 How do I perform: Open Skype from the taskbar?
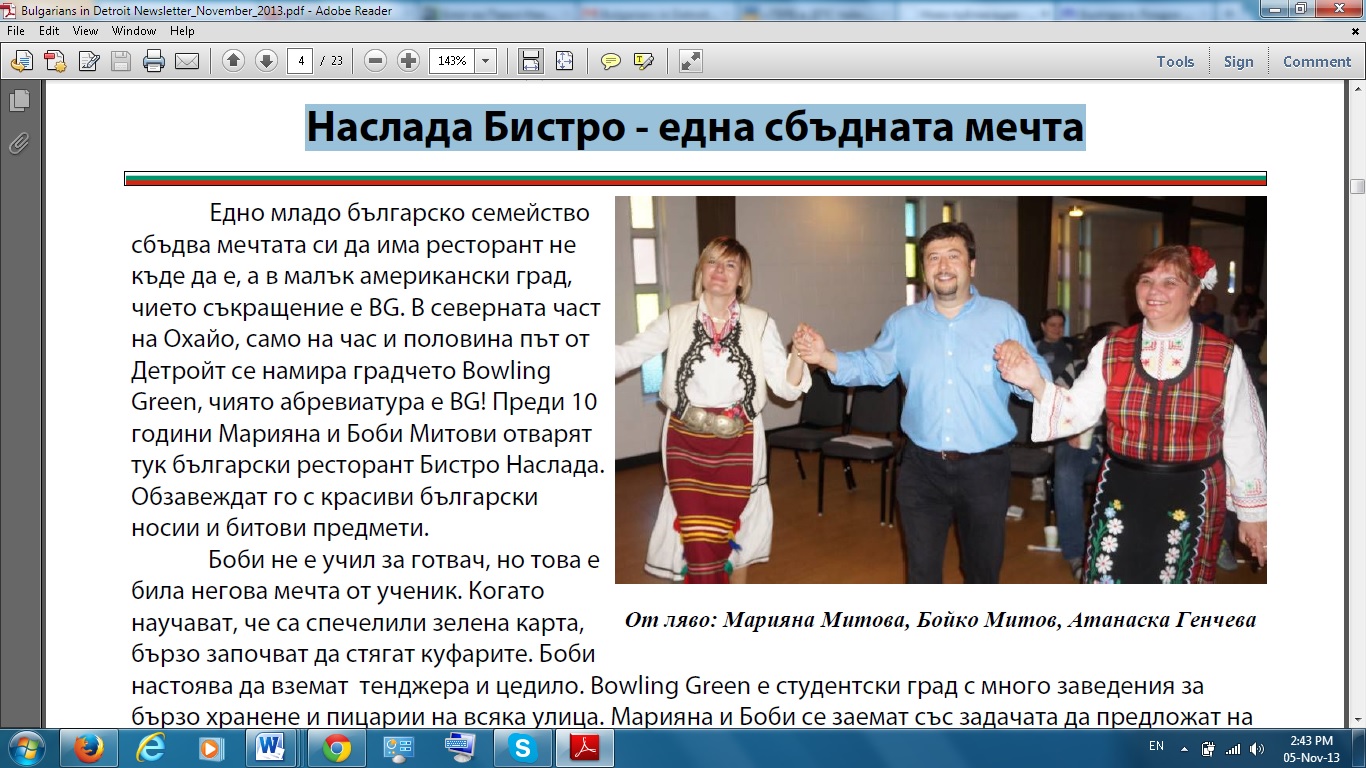point(521,747)
